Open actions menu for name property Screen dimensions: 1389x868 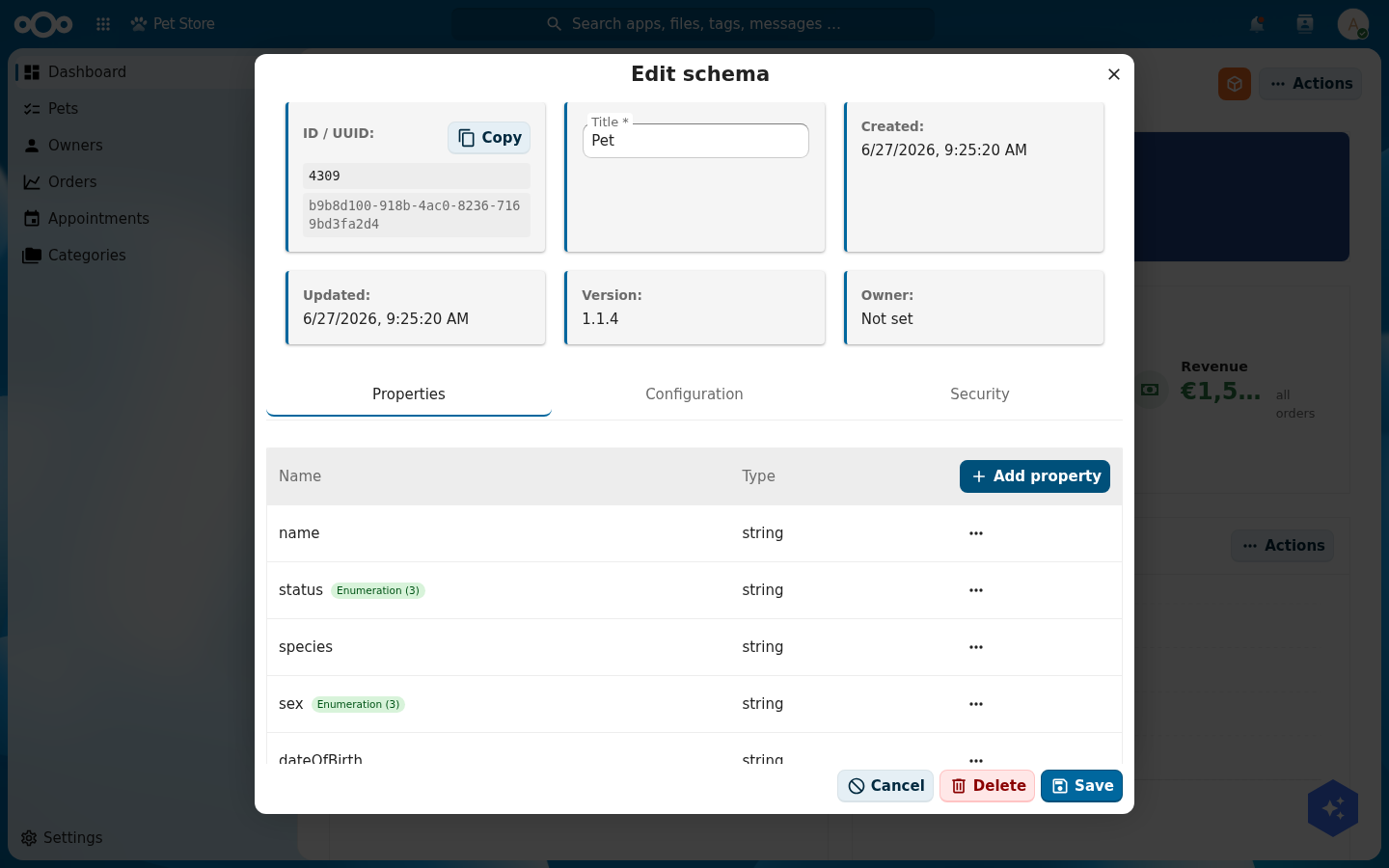[976, 533]
